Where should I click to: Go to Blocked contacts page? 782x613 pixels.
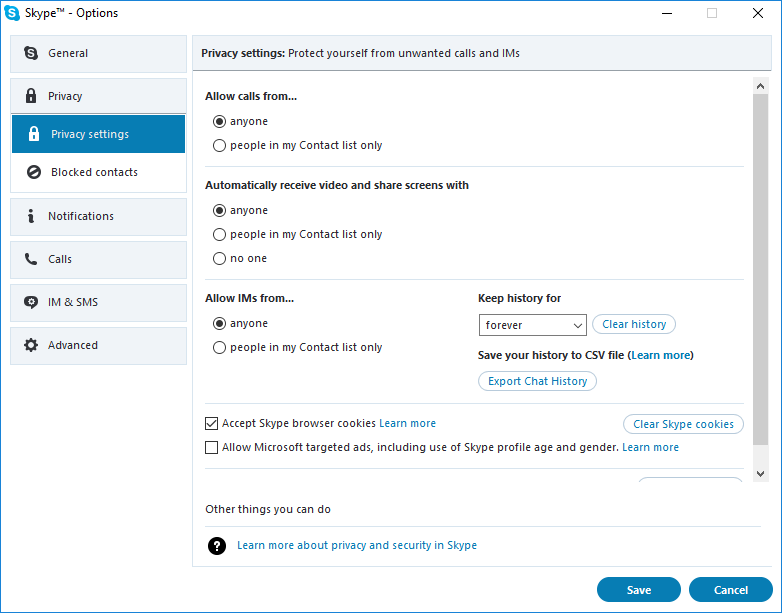99,172
